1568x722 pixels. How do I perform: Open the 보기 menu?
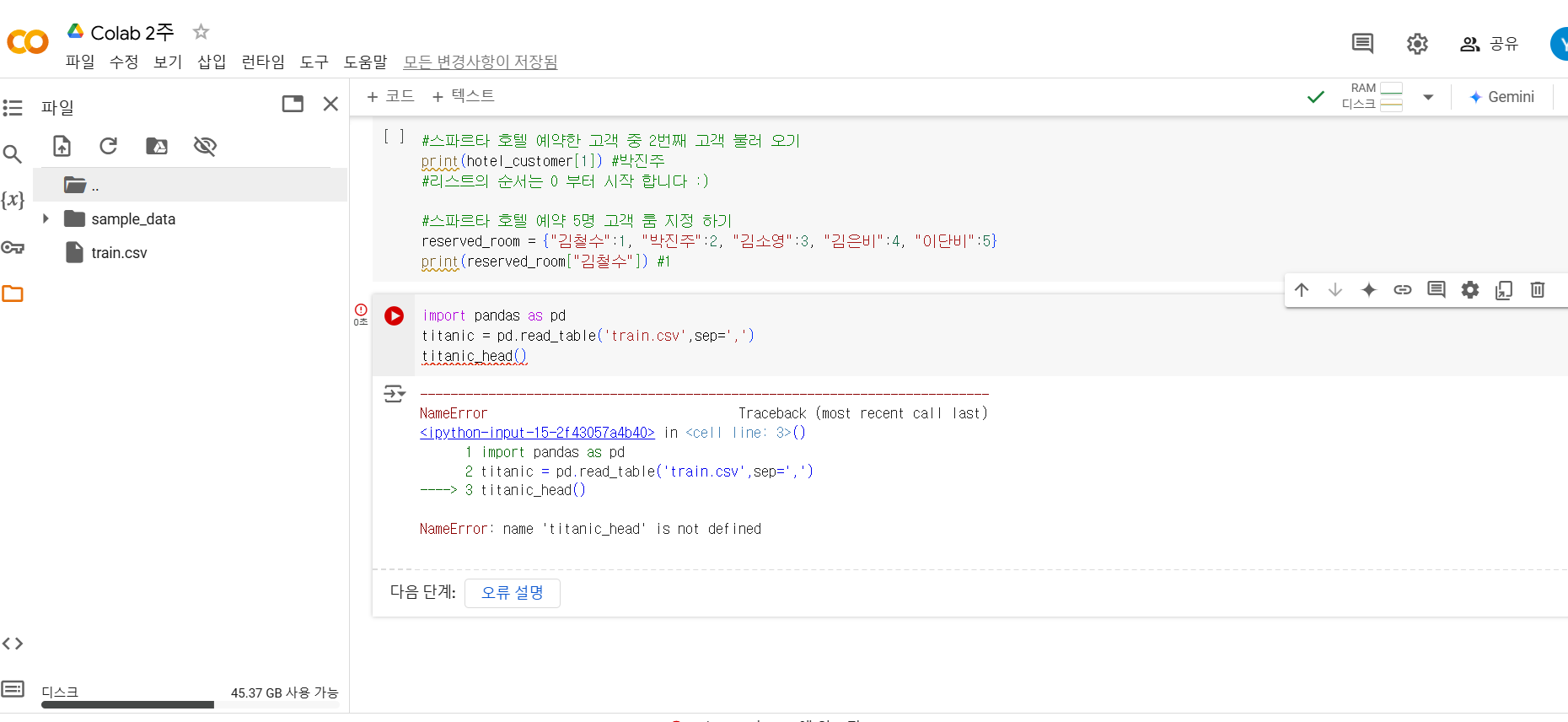(x=168, y=62)
